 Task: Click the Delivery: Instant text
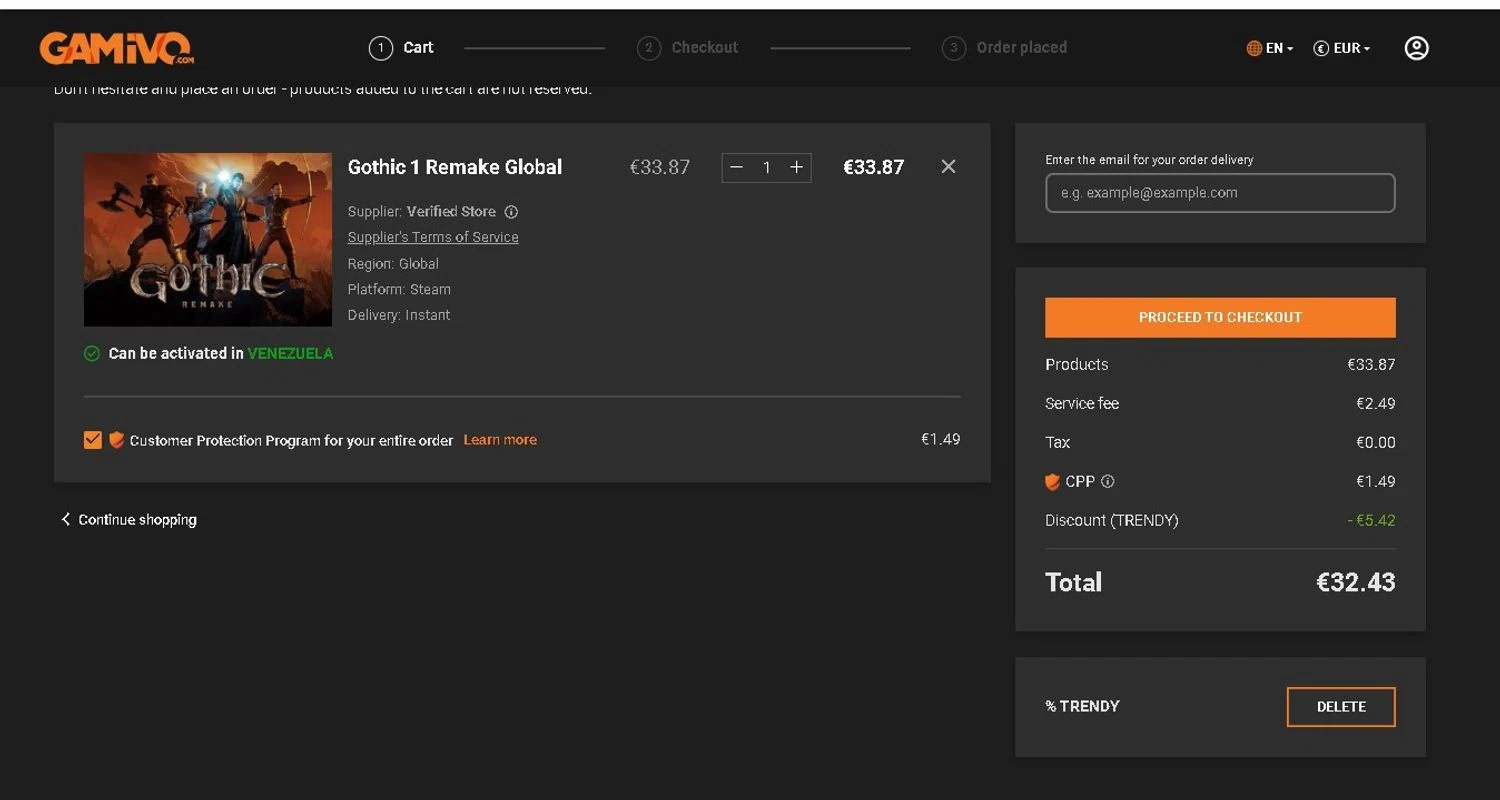pyautogui.click(x=399, y=315)
